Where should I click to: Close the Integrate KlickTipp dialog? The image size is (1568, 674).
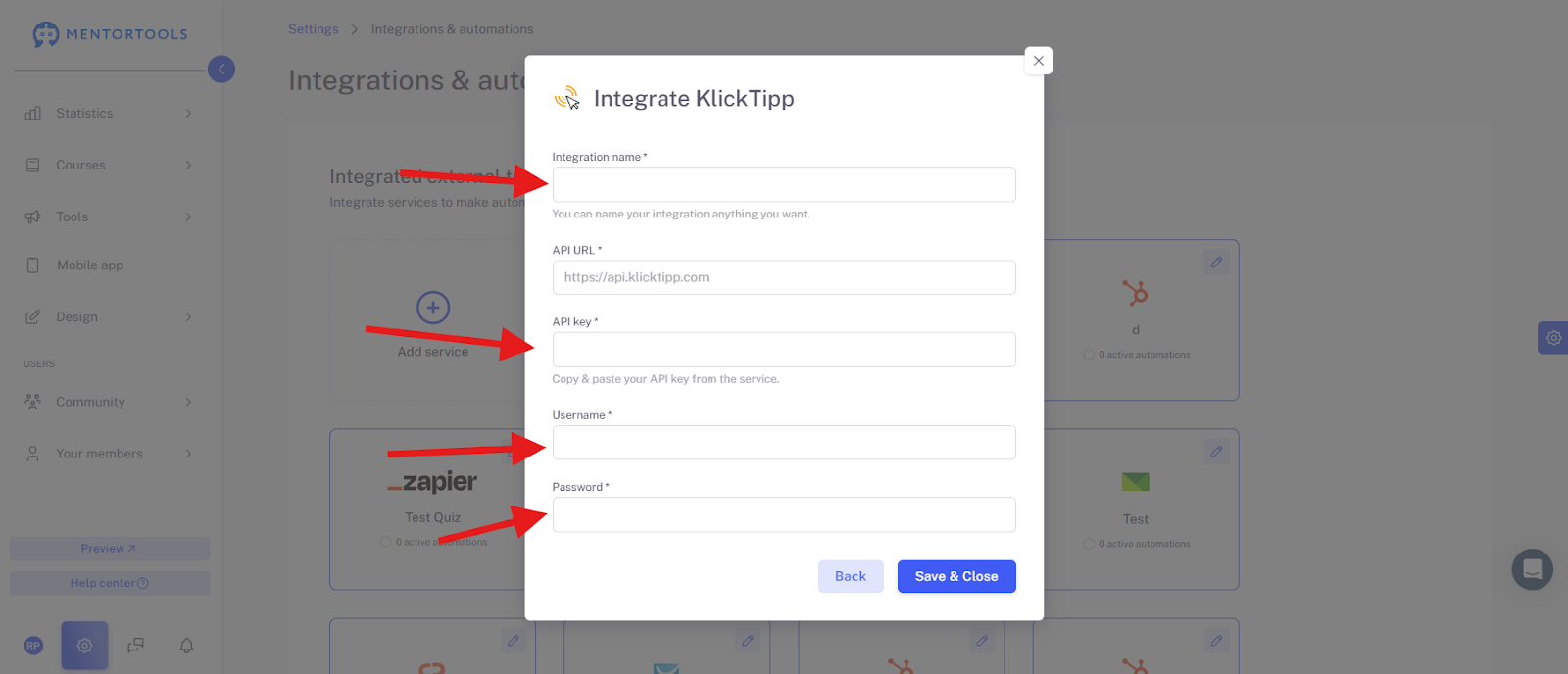click(1039, 61)
